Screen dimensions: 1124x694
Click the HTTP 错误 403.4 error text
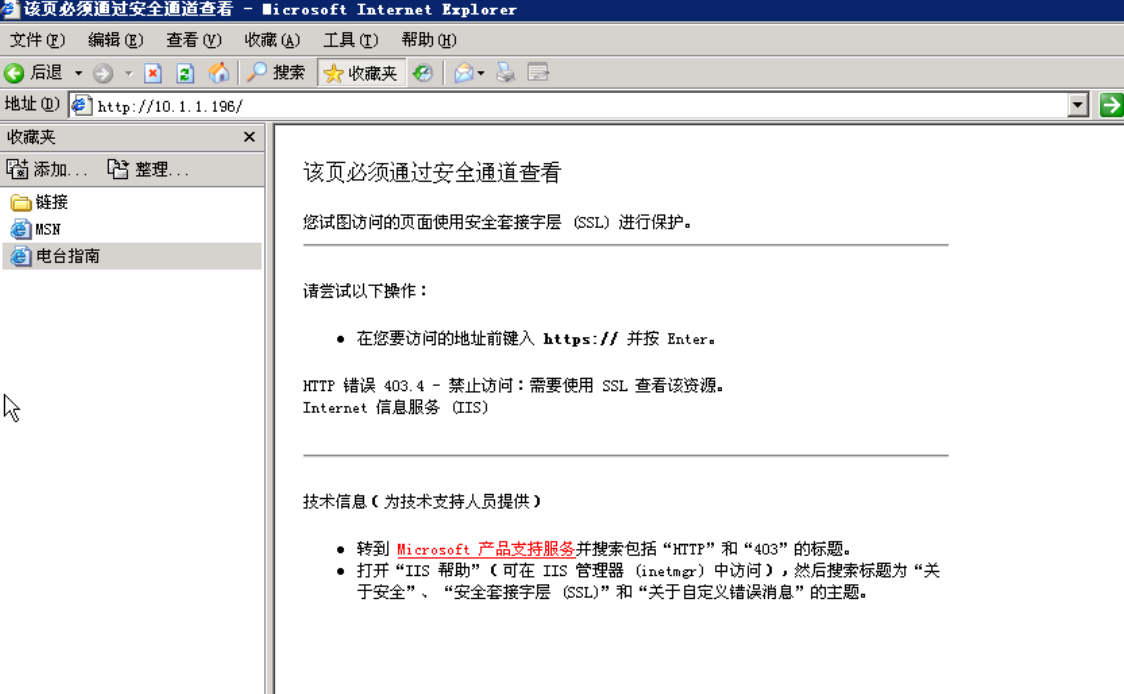tap(513, 386)
